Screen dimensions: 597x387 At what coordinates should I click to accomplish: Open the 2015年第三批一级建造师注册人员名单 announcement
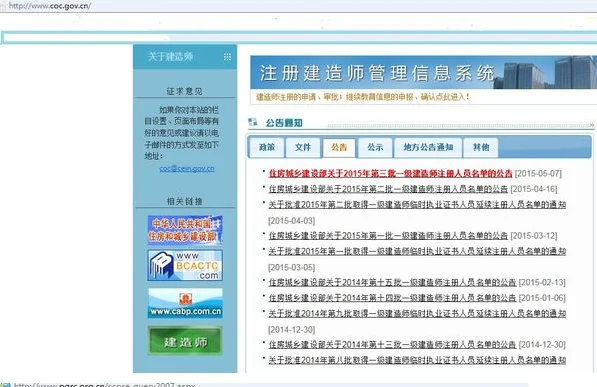pos(390,173)
